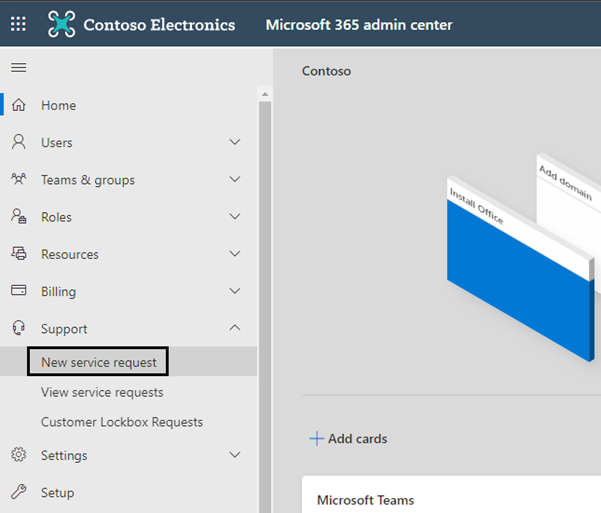Expand the Settings chevron
Viewport: 601px width, 513px height.
point(235,455)
